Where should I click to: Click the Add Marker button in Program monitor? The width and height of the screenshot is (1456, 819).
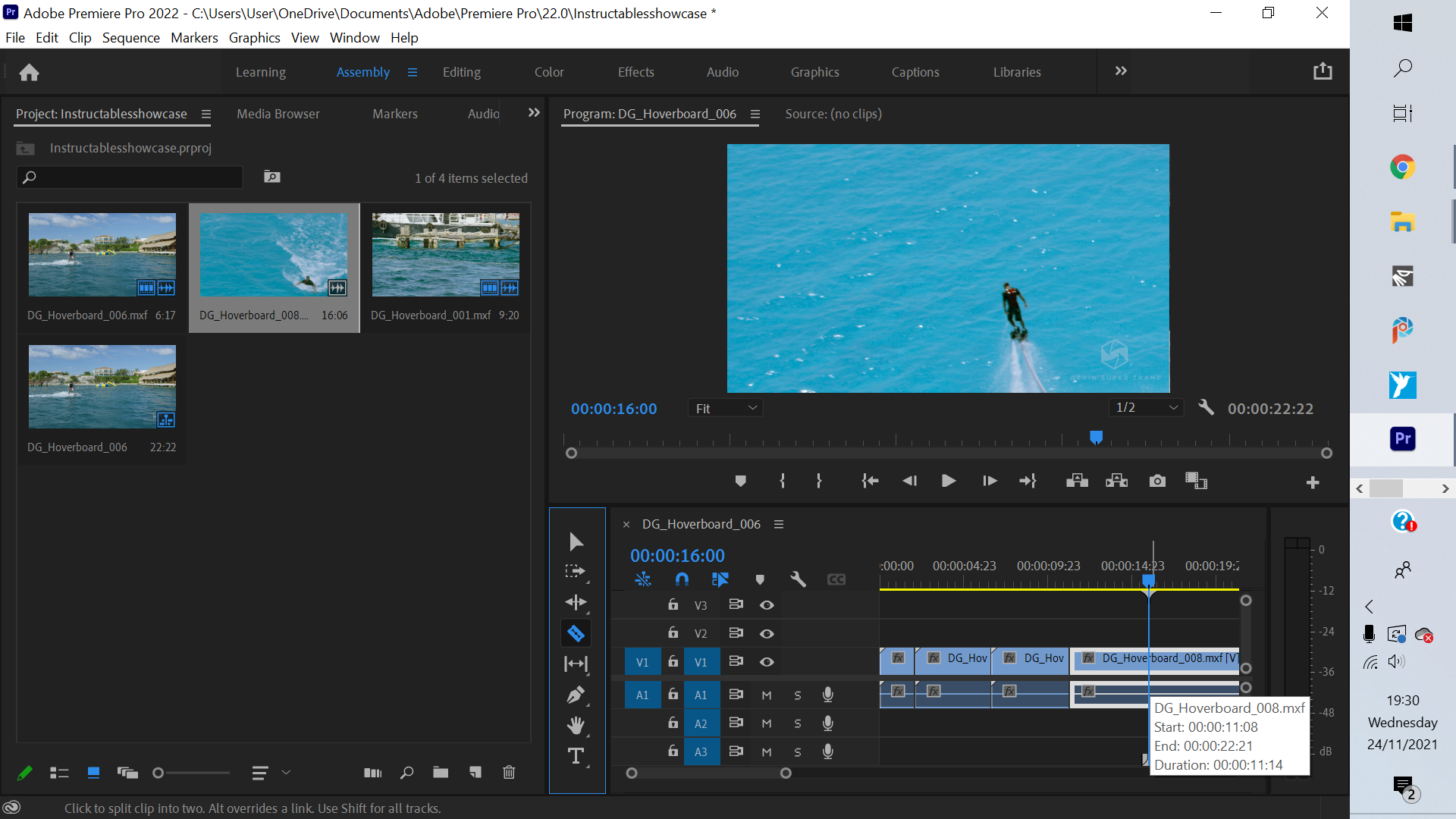741,481
